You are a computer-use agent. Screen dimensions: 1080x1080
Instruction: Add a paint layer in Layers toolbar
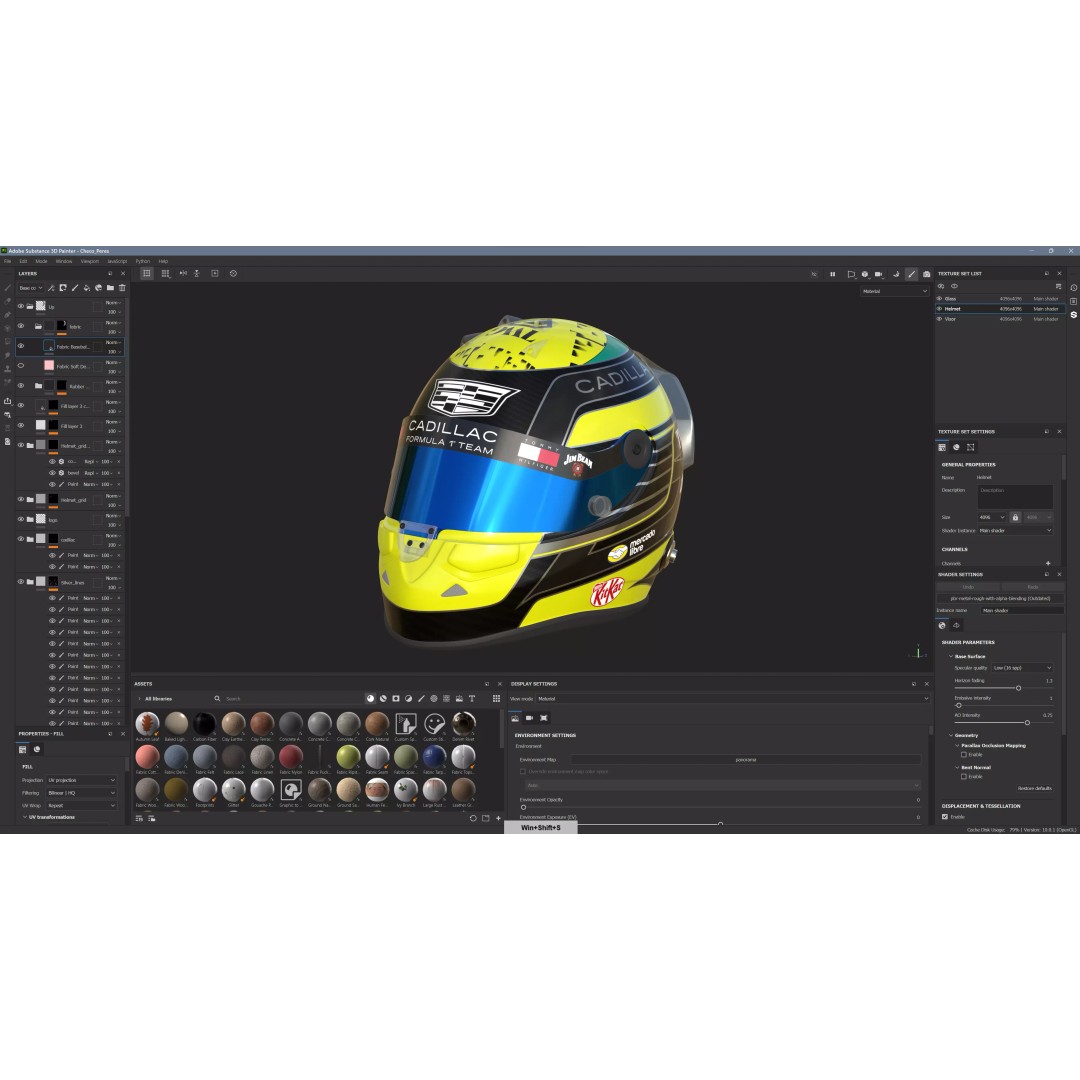75,288
